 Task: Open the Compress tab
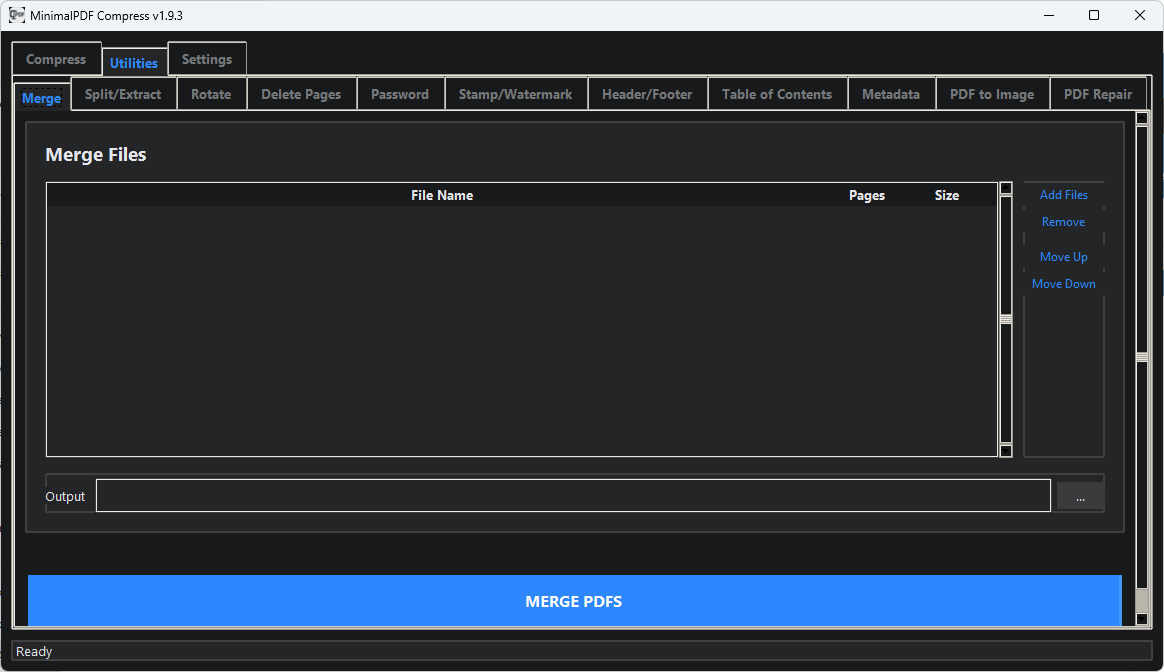pos(56,59)
